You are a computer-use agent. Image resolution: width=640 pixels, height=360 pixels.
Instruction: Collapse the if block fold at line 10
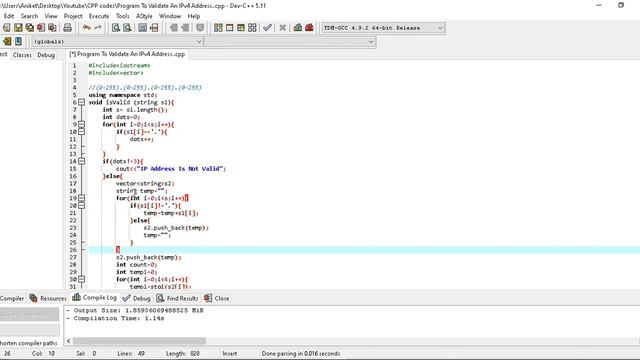click(82, 132)
